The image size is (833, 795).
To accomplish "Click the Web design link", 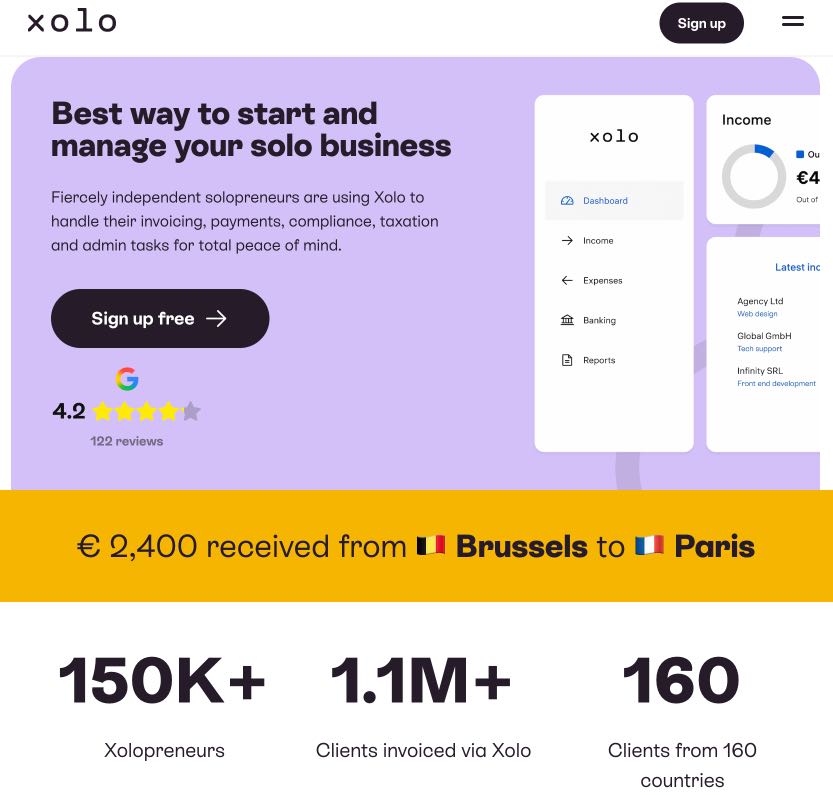I will 757,314.
